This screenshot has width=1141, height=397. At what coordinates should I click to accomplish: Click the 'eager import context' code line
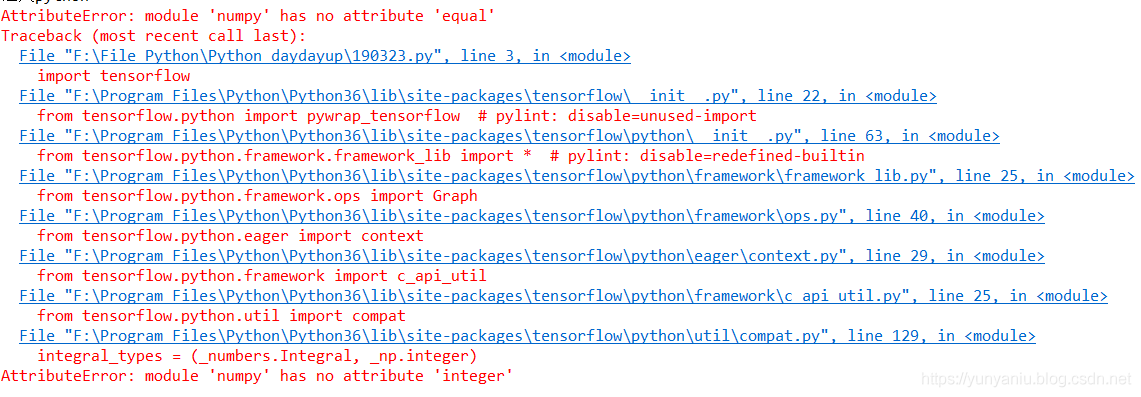click(230, 236)
